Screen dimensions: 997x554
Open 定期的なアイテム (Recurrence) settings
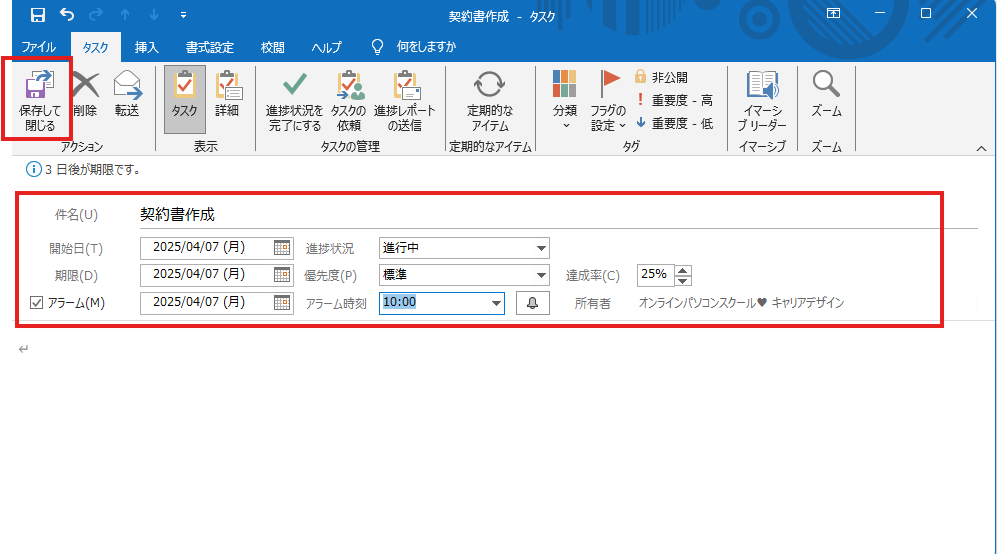coord(490,100)
